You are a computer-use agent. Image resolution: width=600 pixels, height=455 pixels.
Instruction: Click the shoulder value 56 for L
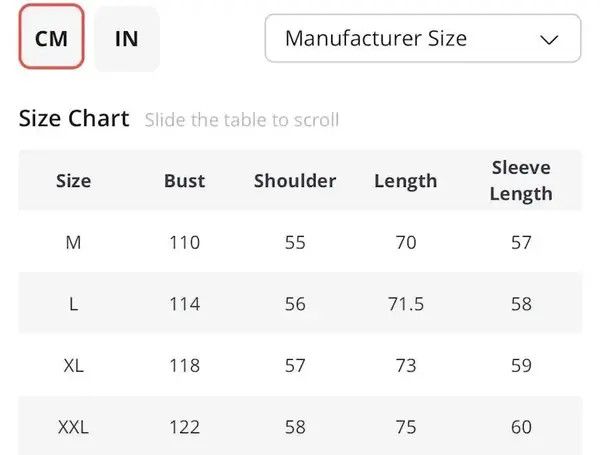[x=295, y=304]
